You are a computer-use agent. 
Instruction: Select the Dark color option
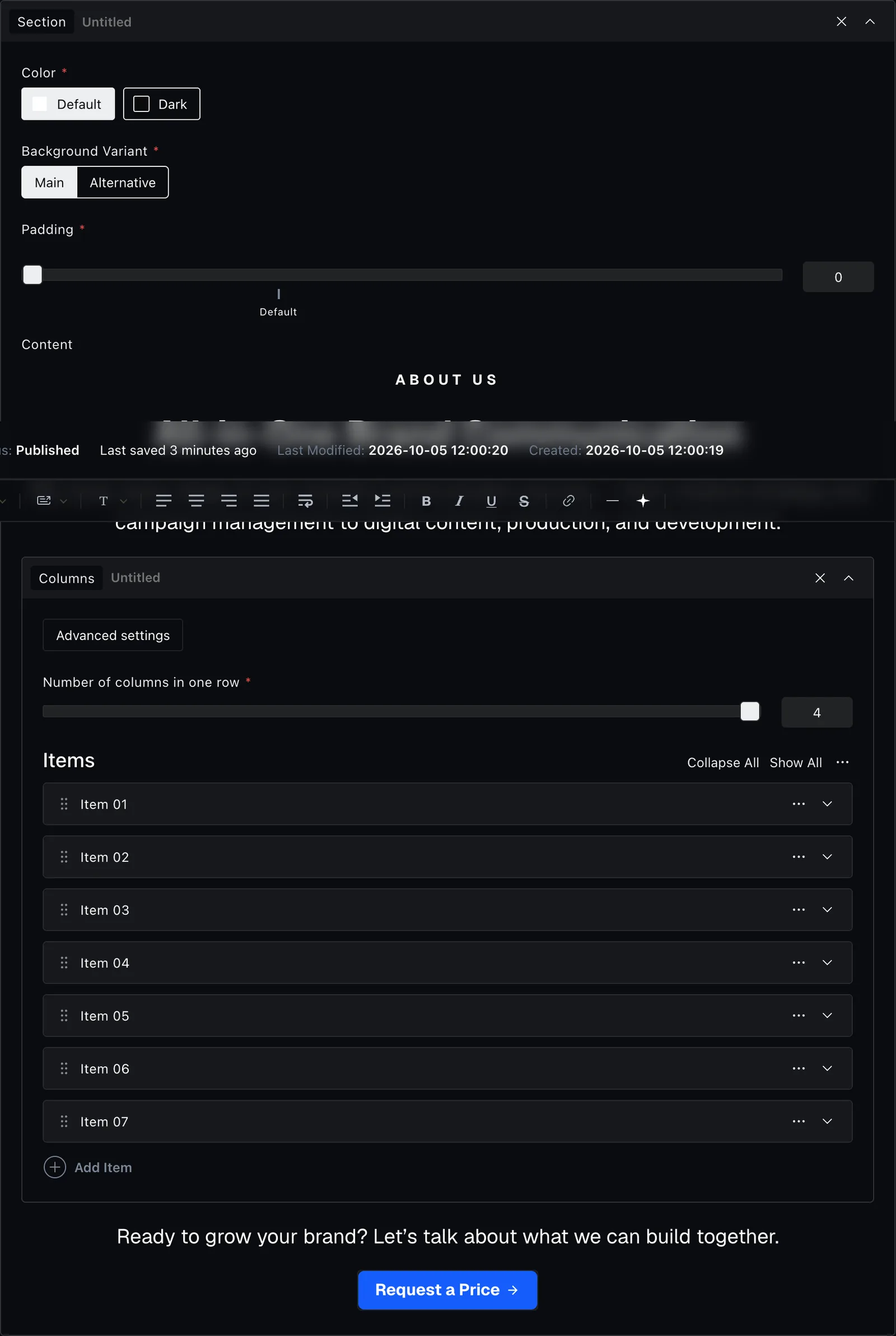(x=162, y=104)
